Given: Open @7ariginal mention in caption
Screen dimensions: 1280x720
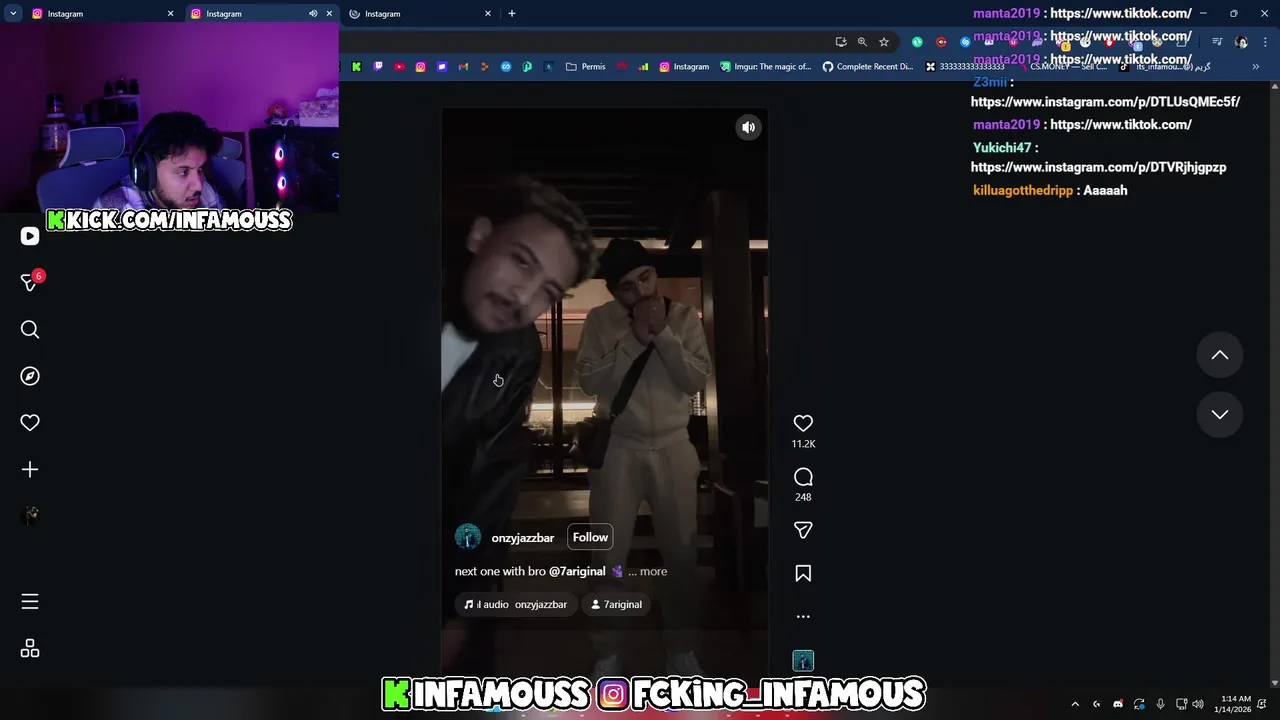Looking at the screenshot, I should click(577, 571).
